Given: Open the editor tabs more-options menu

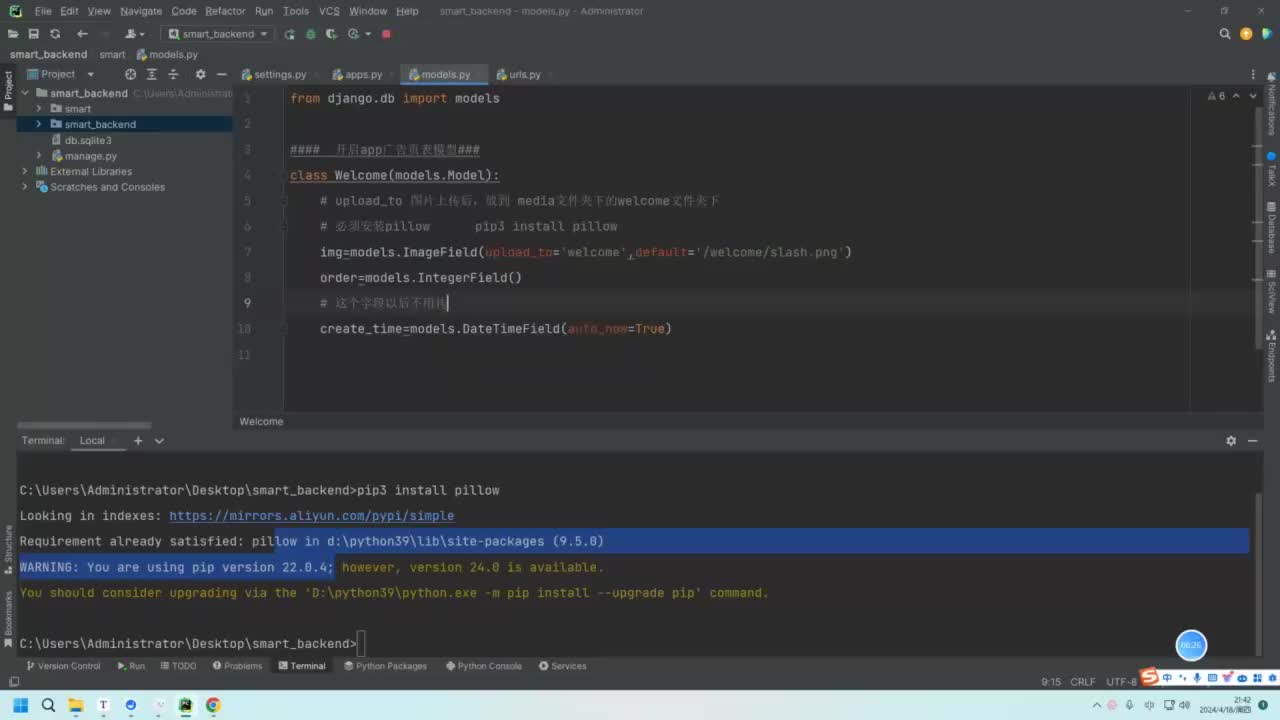Looking at the screenshot, I should click(x=1253, y=75).
